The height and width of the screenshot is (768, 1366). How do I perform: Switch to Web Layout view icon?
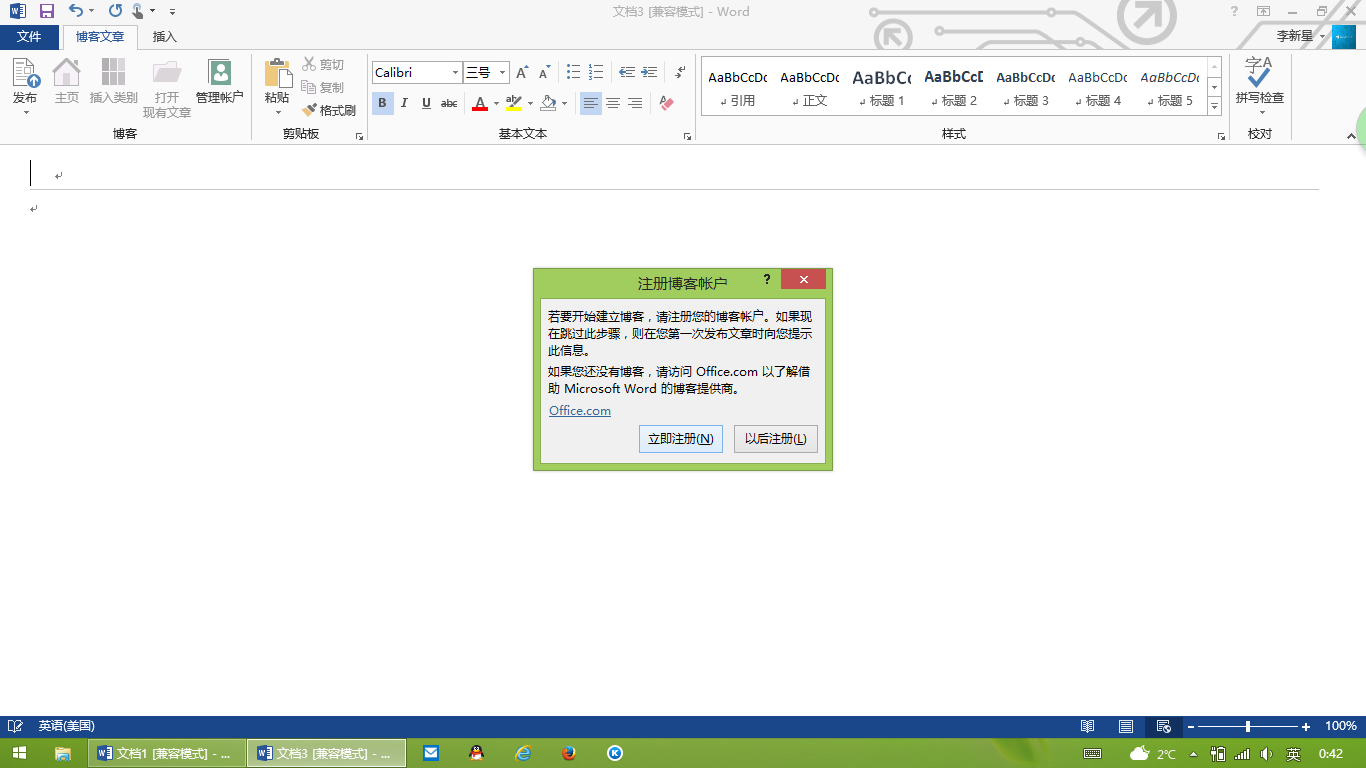click(1164, 726)
